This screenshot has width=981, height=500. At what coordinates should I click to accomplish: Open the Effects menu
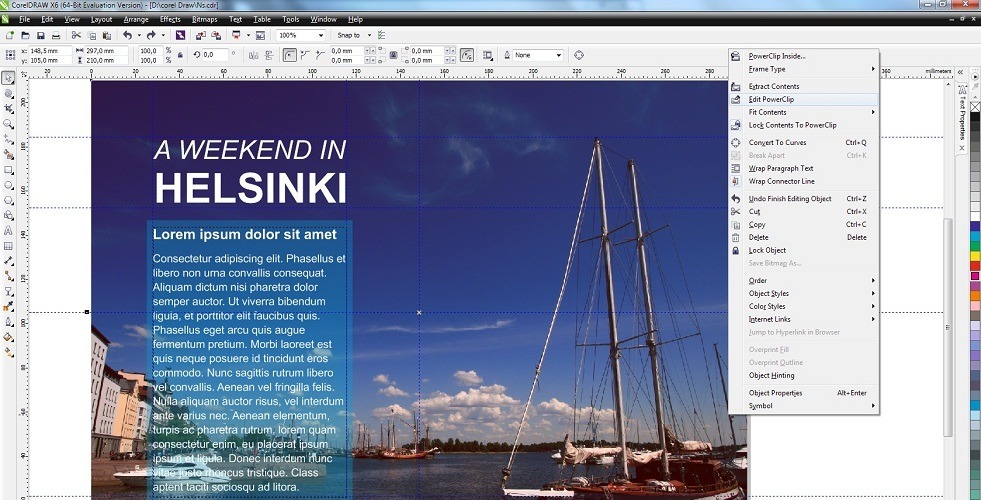pos(170,19)
